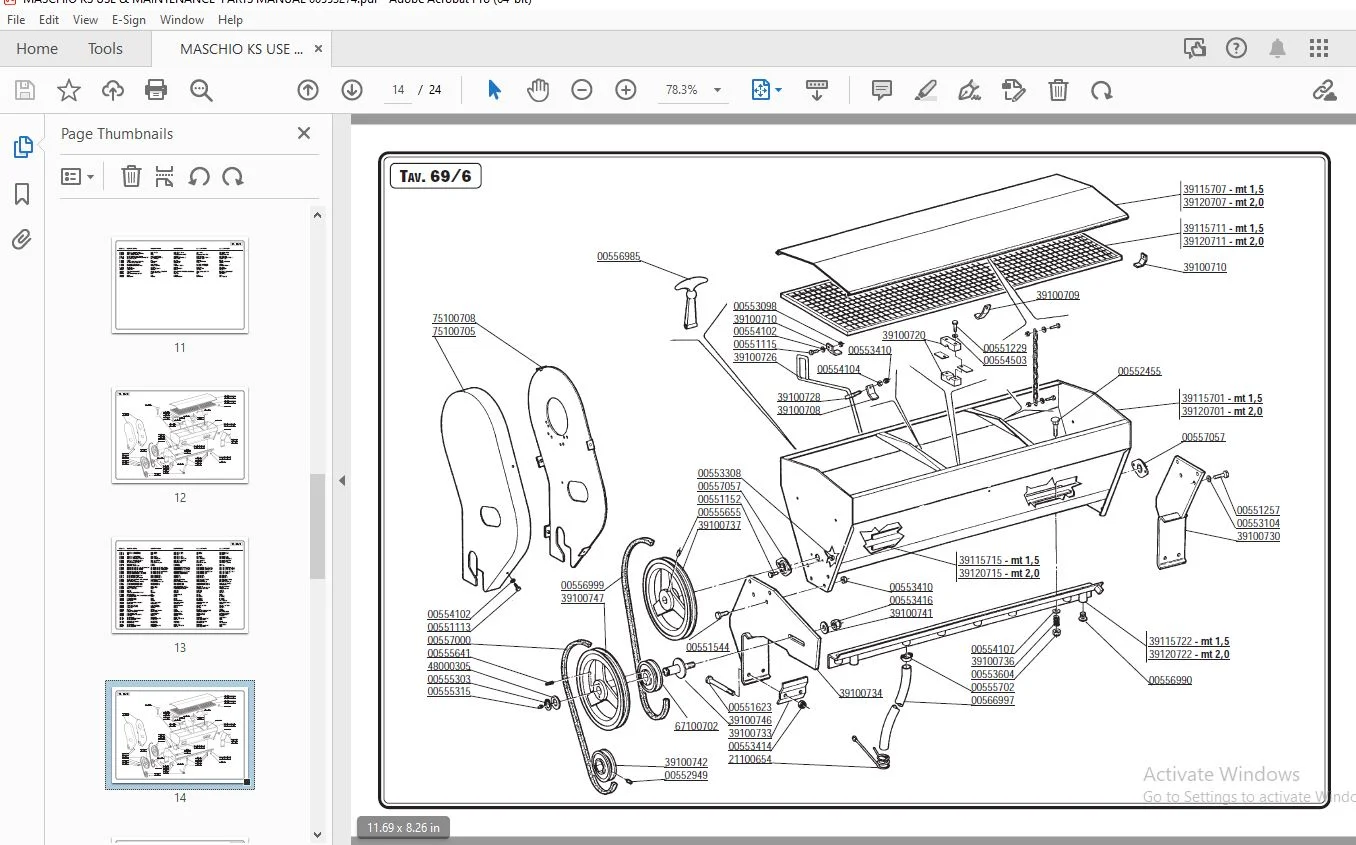Click the zoom out minus button

[582, 90]
